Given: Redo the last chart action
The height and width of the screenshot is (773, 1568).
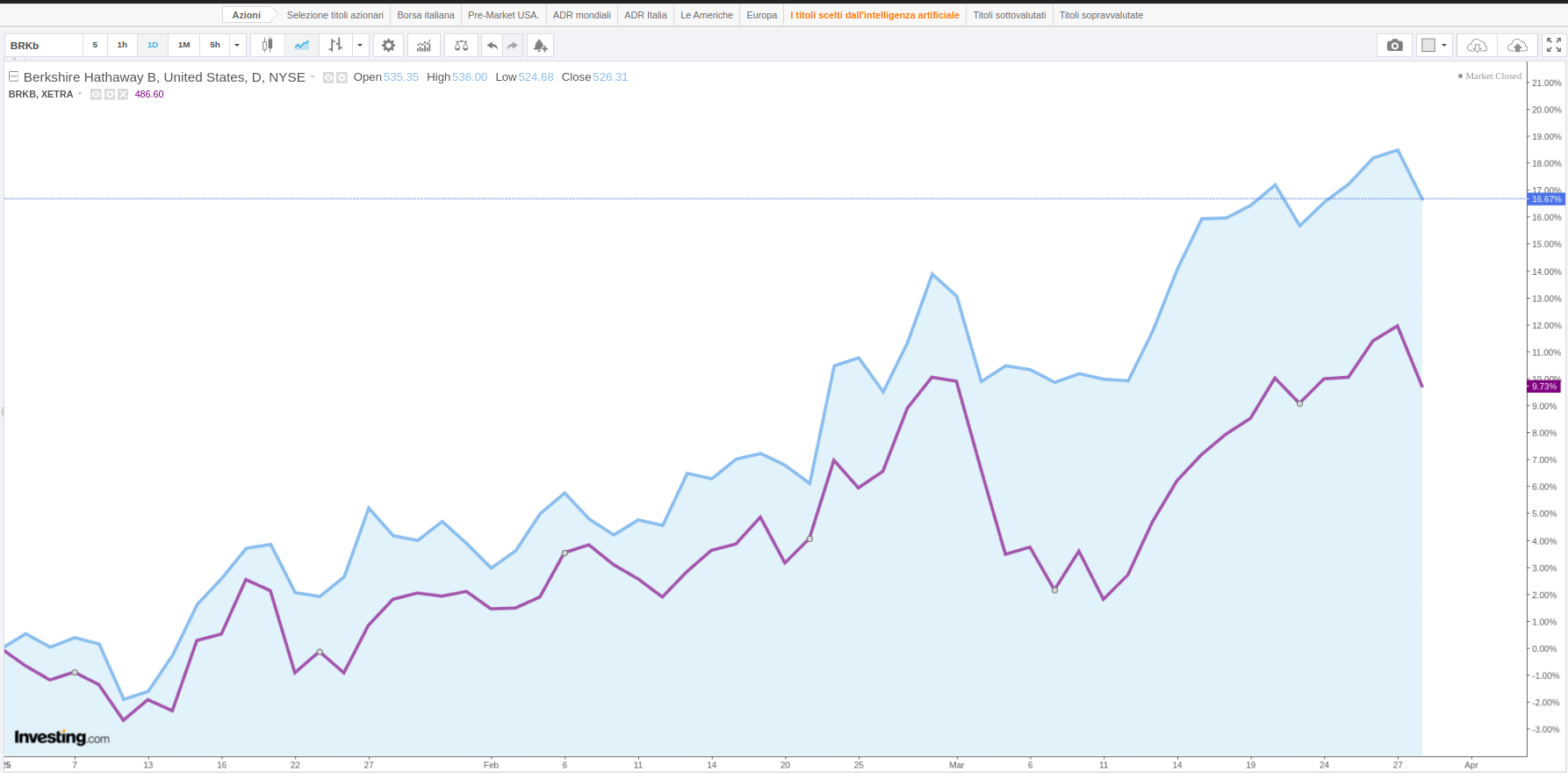Looking at the screenshot, I should click(x=513, y=45).
